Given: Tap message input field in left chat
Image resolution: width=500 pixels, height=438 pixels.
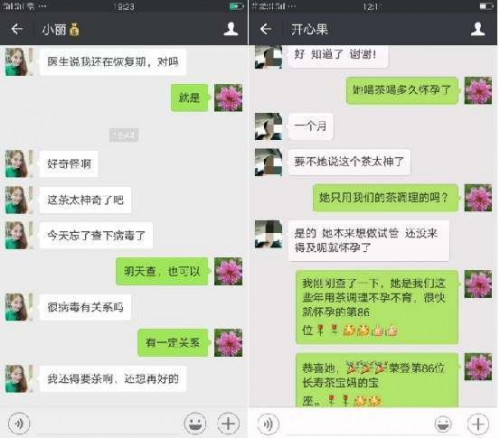Looking at the screenshot, I should [x=107, y=425].
